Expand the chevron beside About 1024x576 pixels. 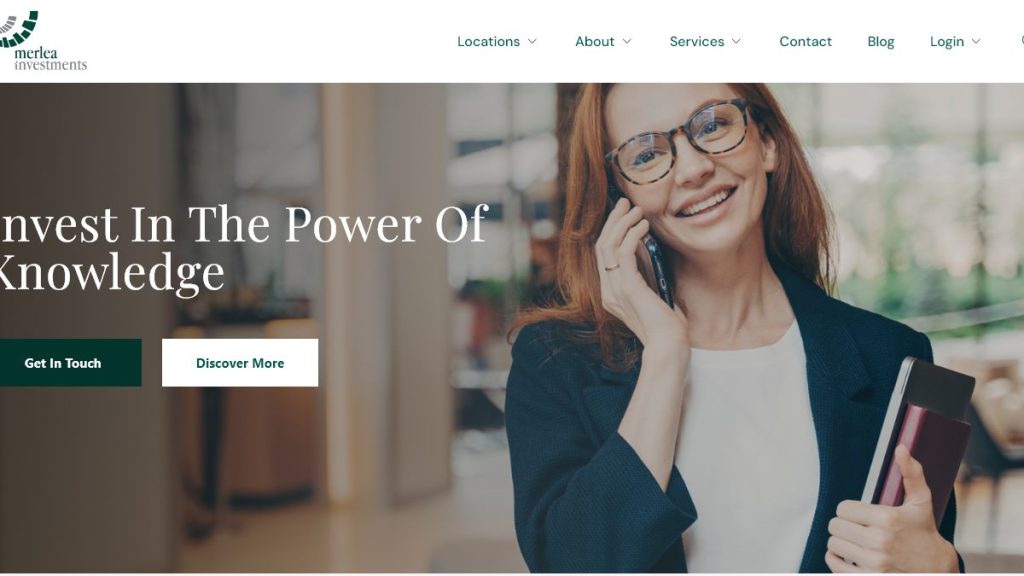tap(627, 41)
